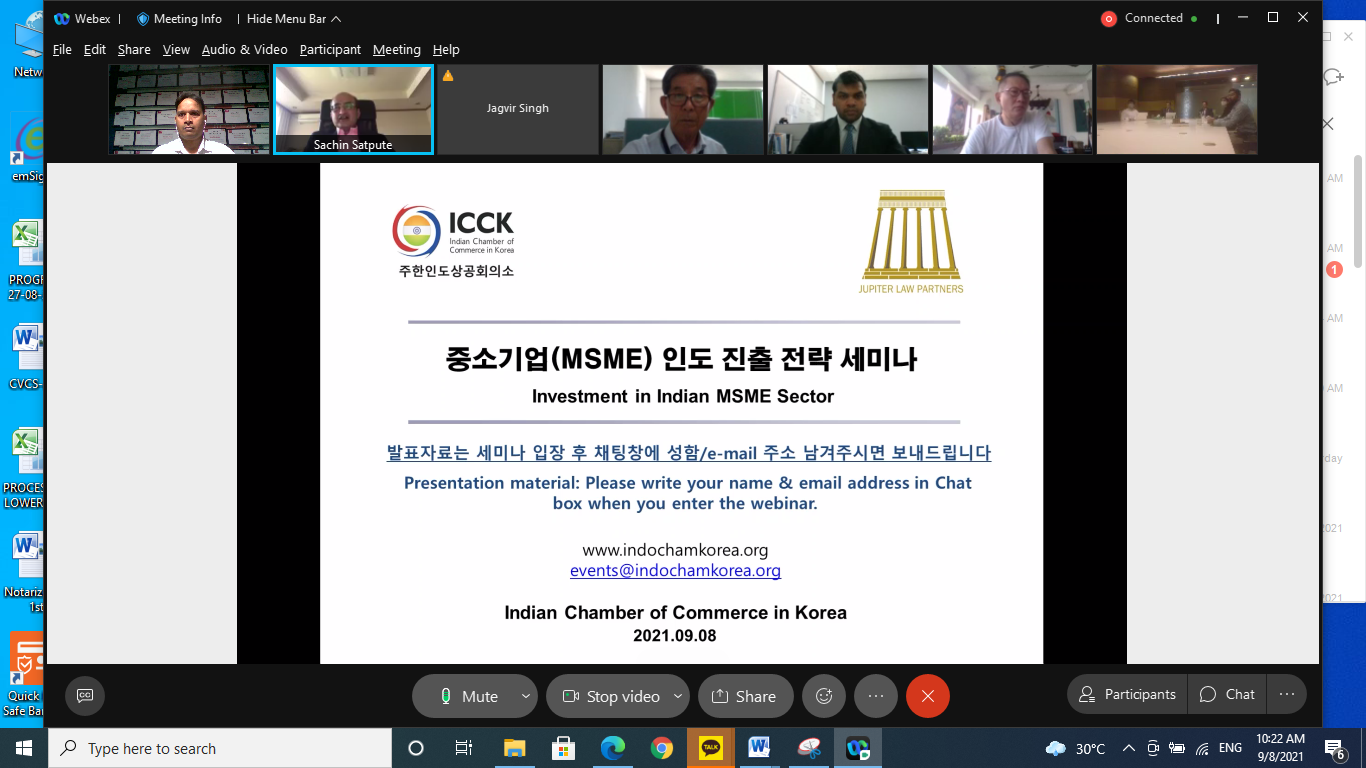
Task: Mute the microphone in Webex
Action: pyautogui.click(x=469, y=696)
